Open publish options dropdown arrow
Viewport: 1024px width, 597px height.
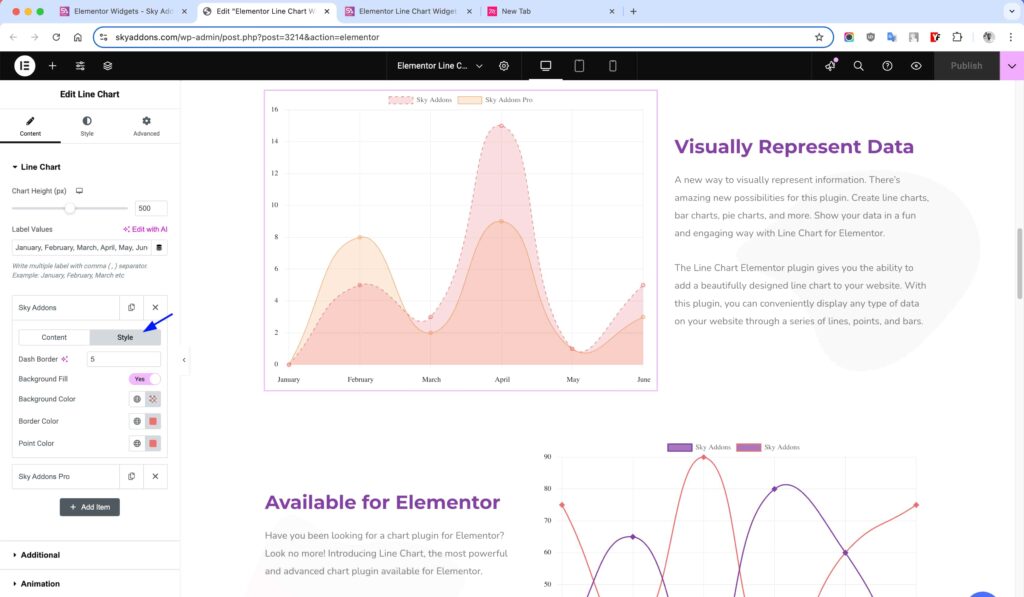(1012, 66)
